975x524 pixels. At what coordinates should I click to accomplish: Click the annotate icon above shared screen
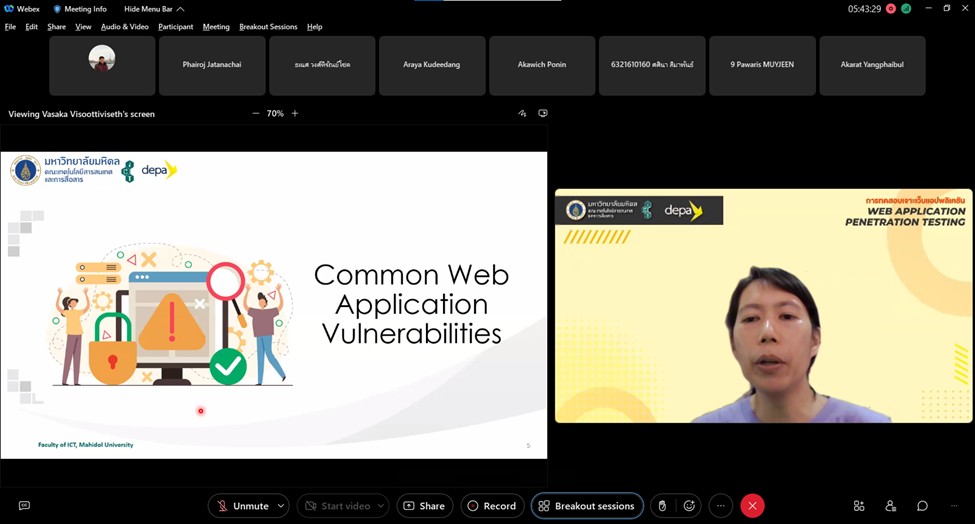[x=522, y=114]
